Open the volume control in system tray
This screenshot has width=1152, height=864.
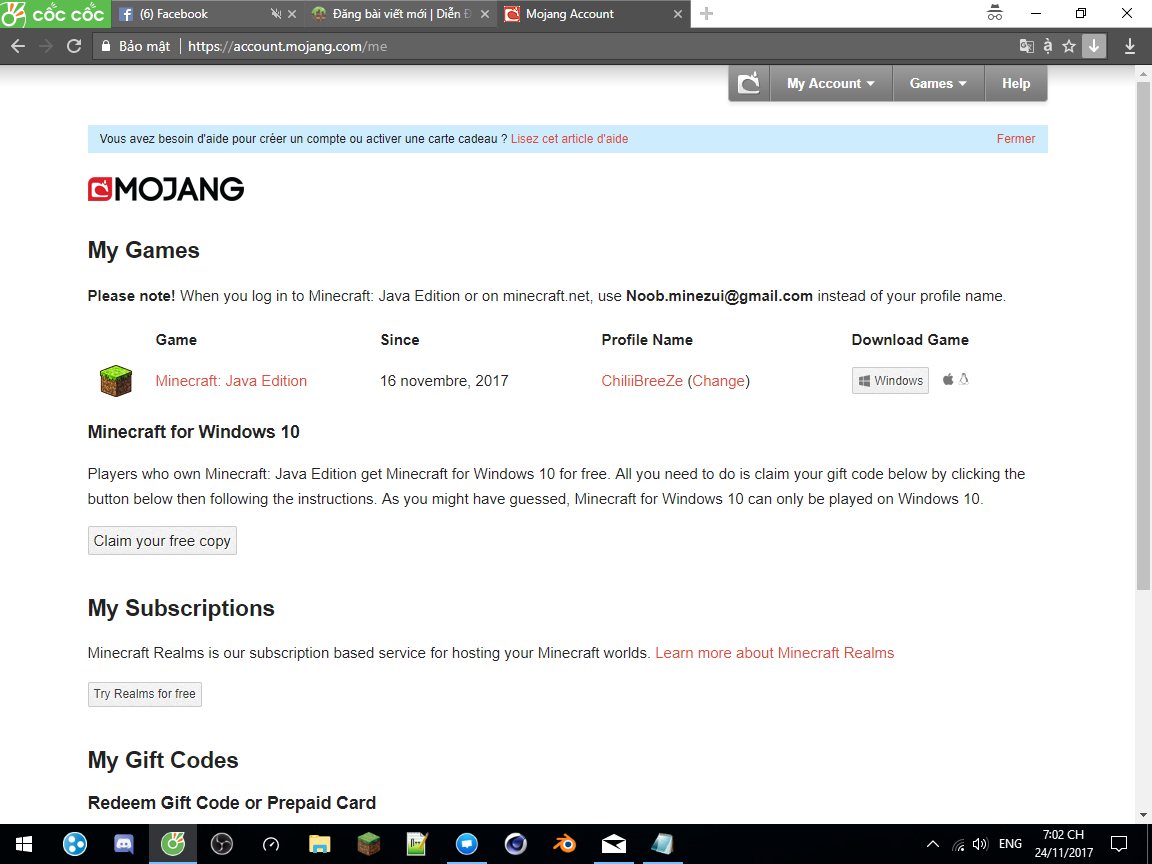980,844
